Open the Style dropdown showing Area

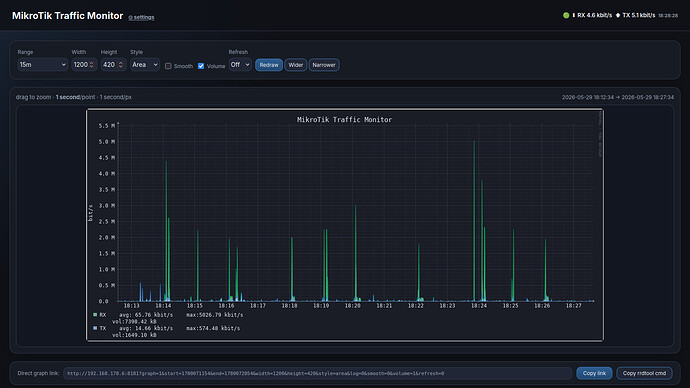[145, 65]
